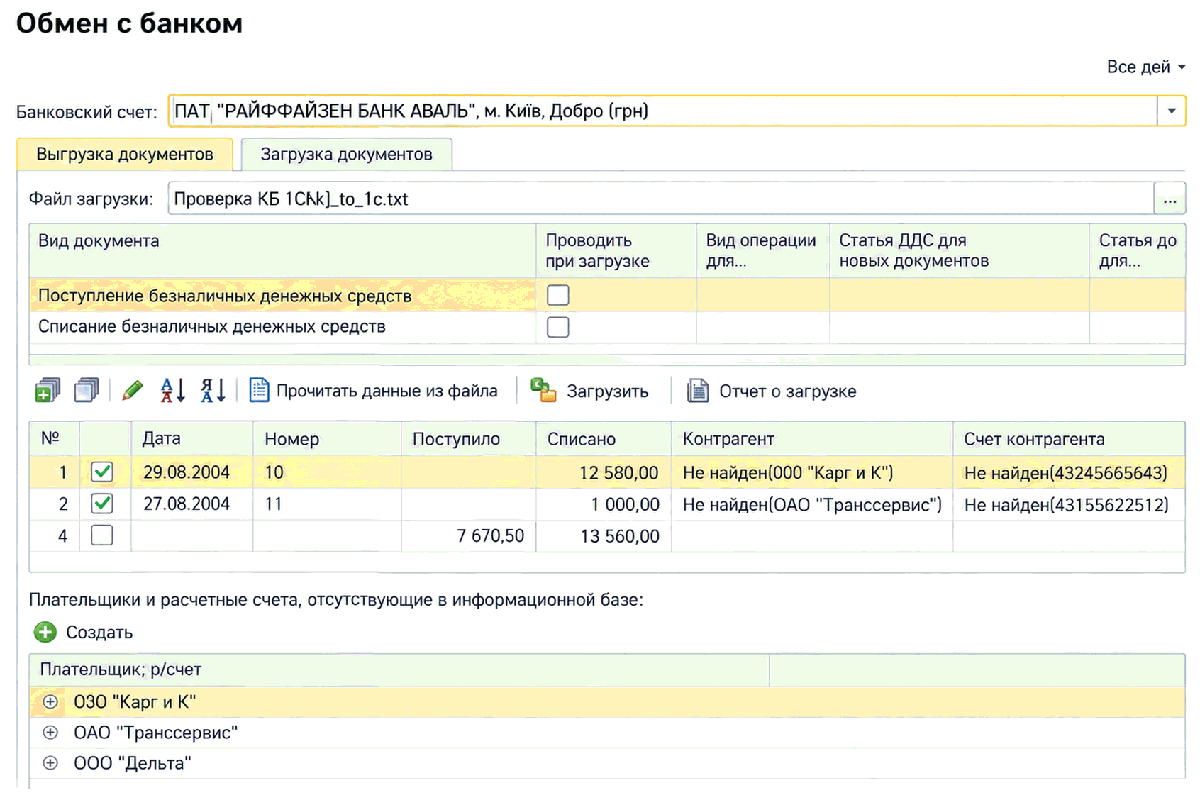Click the uncheck-all rows icon
1200x800 pixels.
click(x=87, y=391)
